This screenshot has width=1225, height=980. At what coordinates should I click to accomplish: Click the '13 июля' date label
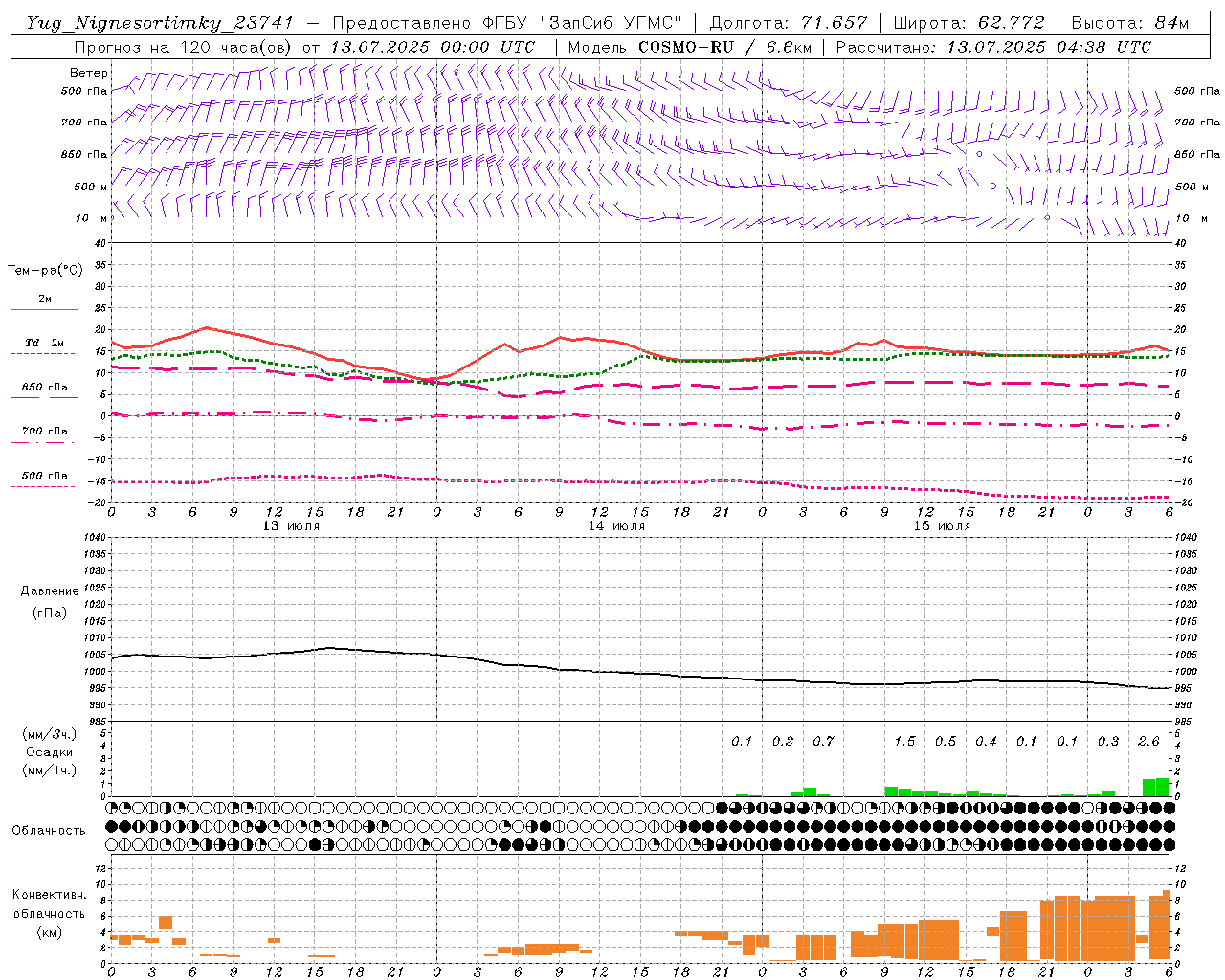click(x=292, y=526)
